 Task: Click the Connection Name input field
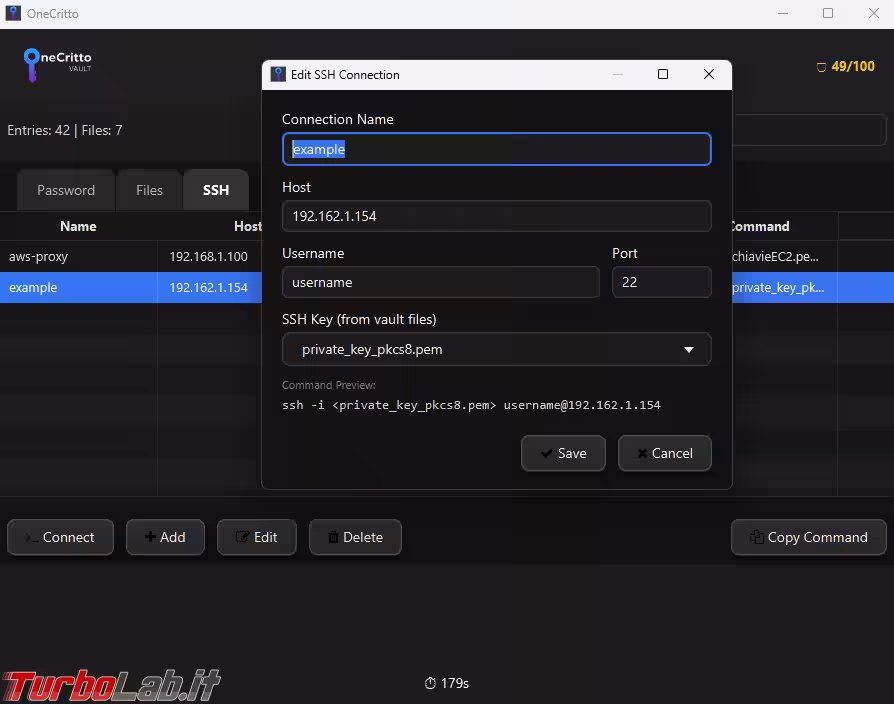(496, 148)
